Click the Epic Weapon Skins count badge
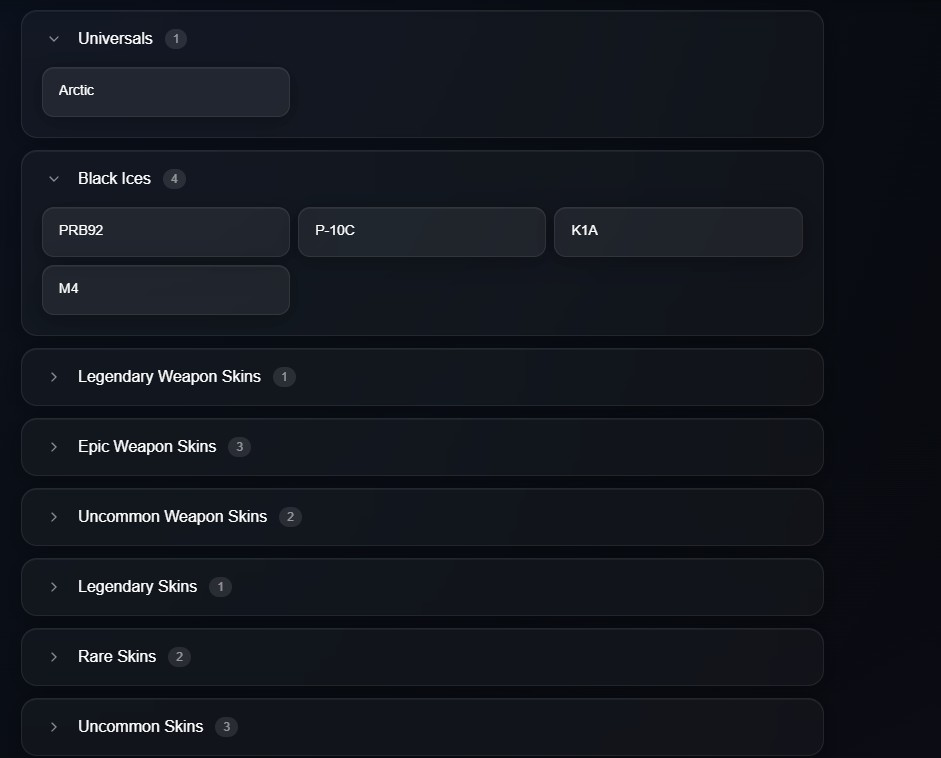The width and height of the screenshot is (941, 758). coord(239,447)
